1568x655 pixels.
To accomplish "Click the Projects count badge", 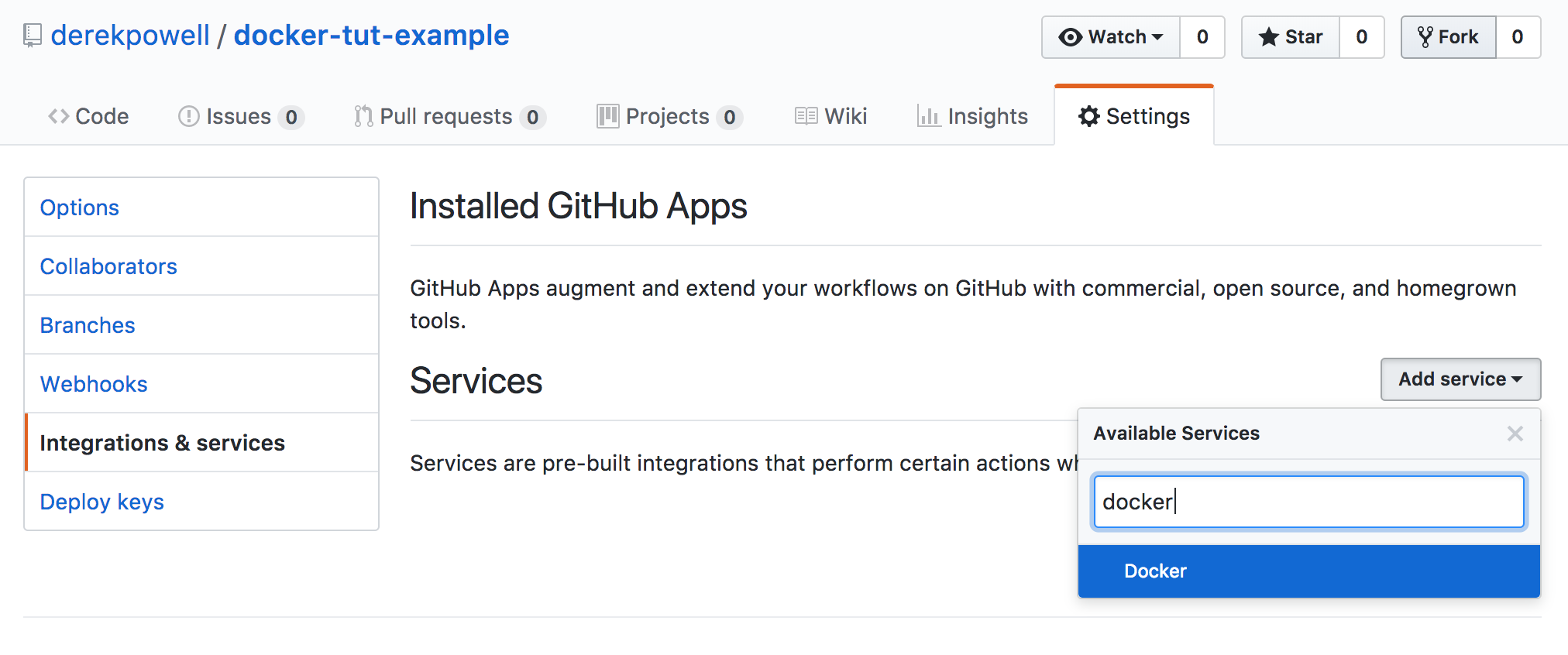I will tap(730, 117).
